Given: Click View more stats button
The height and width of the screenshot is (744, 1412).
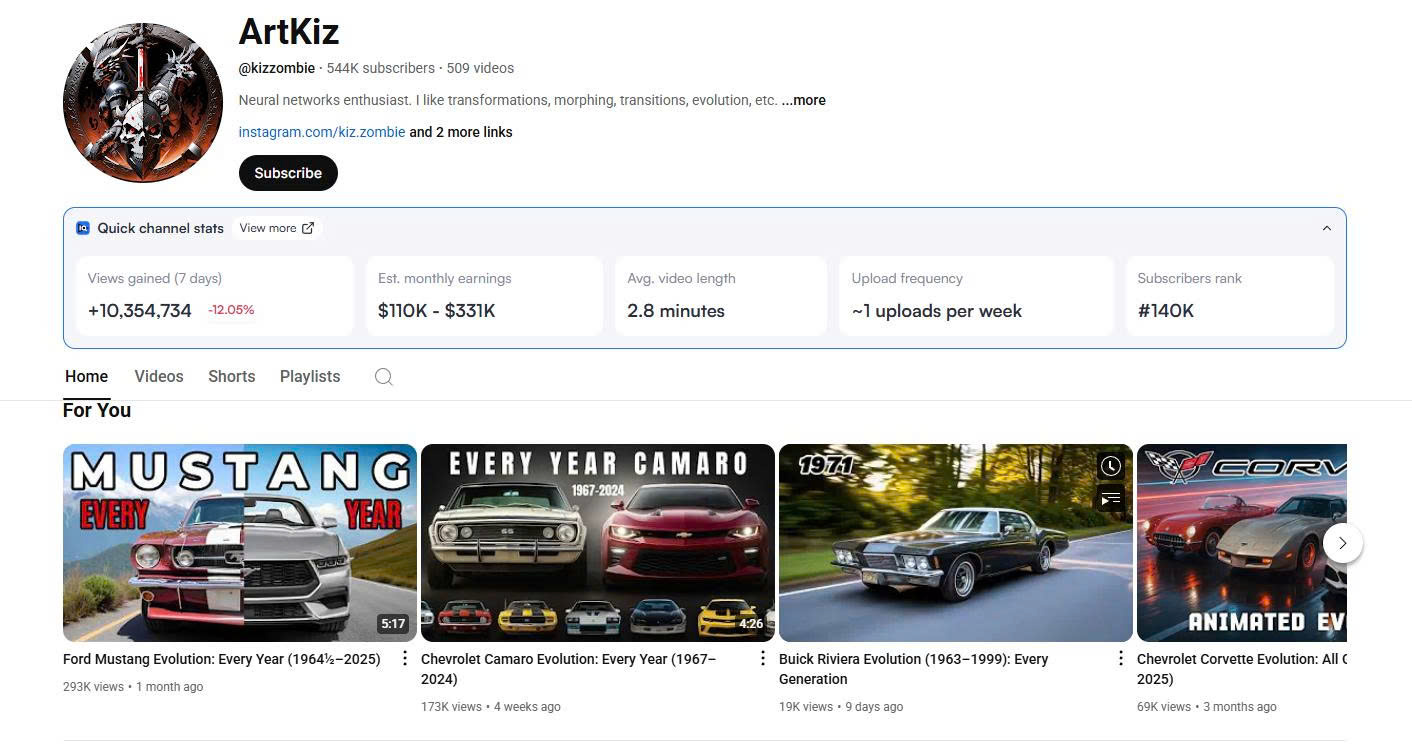Looking at the screenshot, I should click(x=277, y=228).
